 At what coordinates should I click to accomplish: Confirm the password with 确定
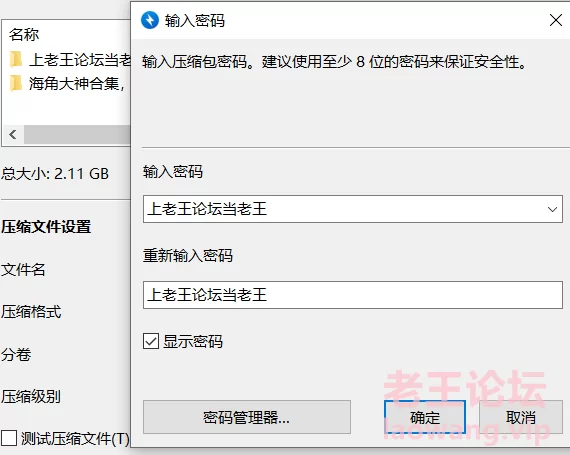[x=425, y=417]
